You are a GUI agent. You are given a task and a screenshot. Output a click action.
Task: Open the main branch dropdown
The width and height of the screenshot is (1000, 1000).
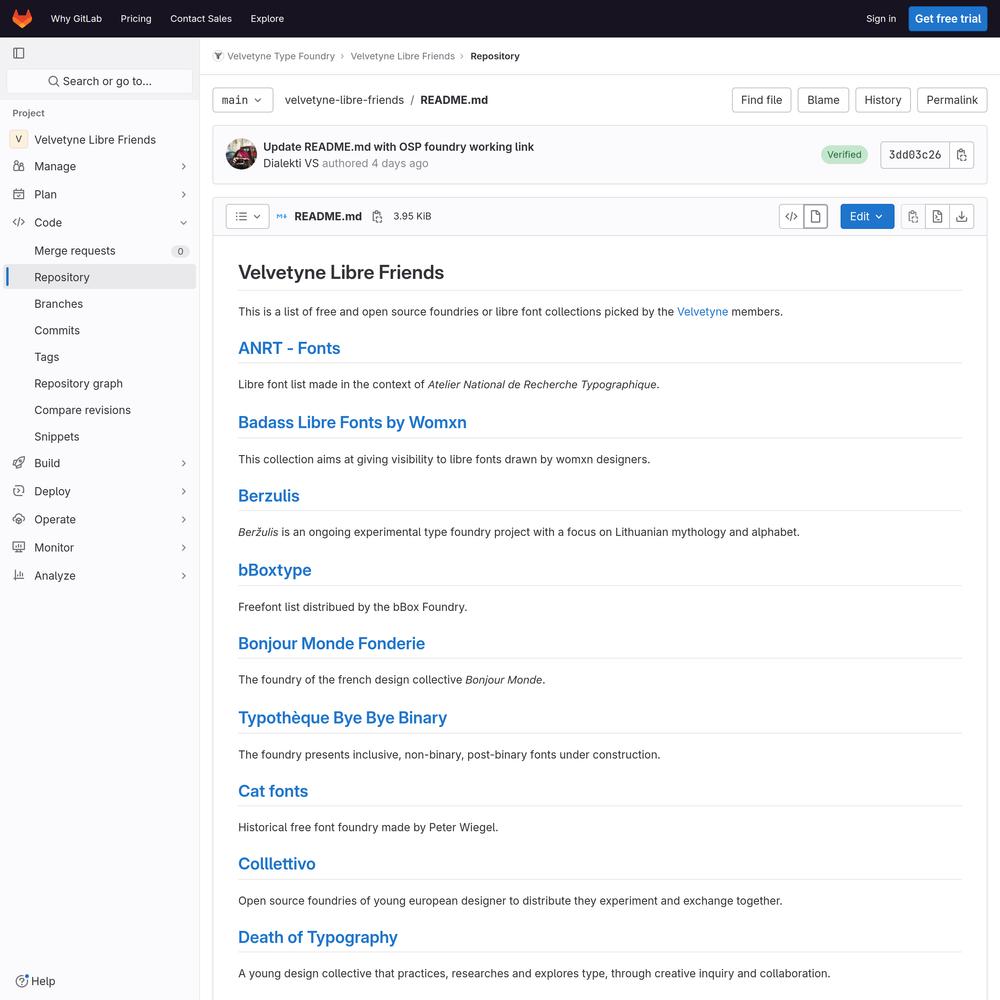pyautogui.click(x=242, y=100)
